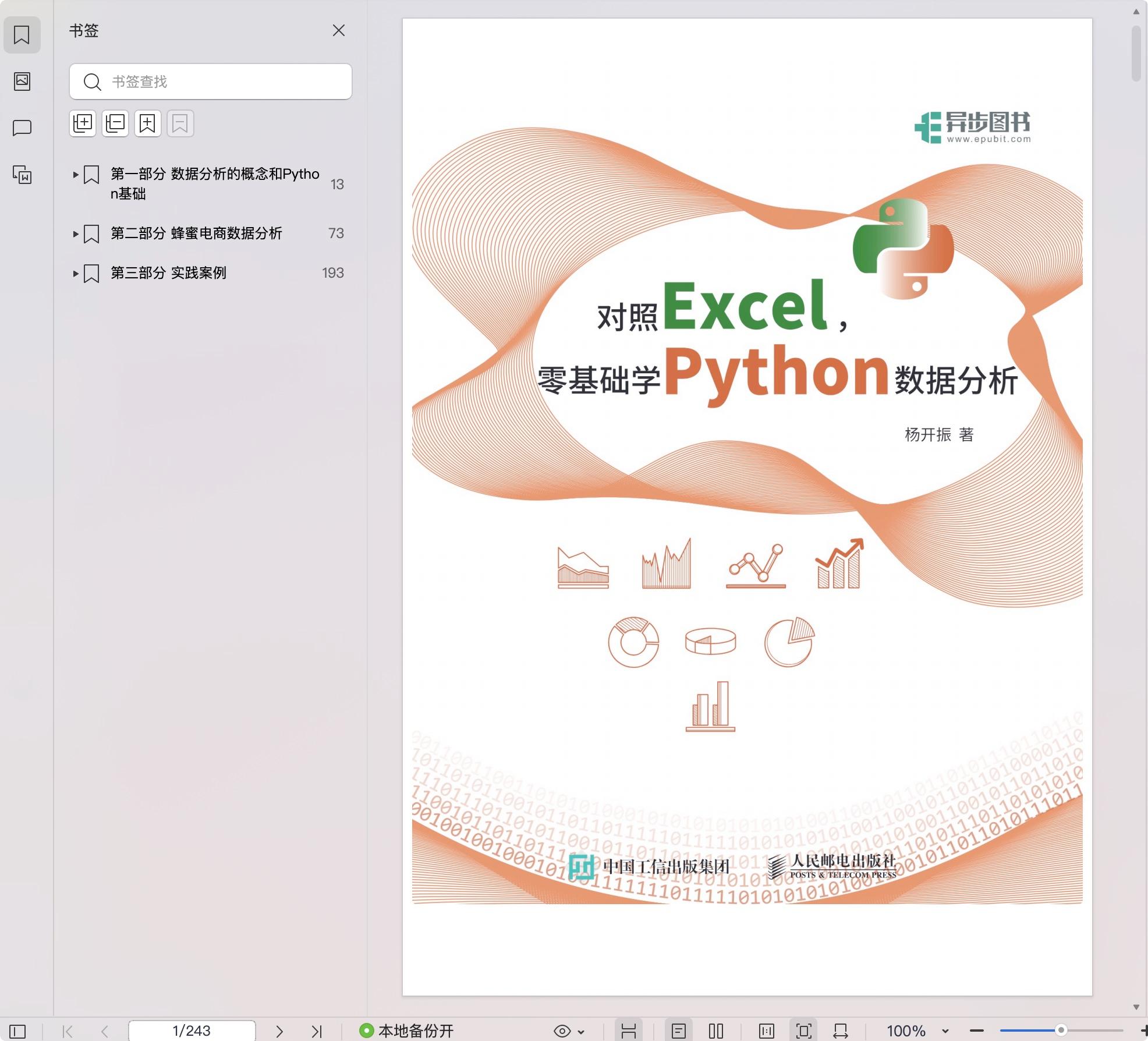This screenshot has height=1041, width=1148.
Task: Toggle the sidebar panel button in status bar
Action: coord(17,1031)
